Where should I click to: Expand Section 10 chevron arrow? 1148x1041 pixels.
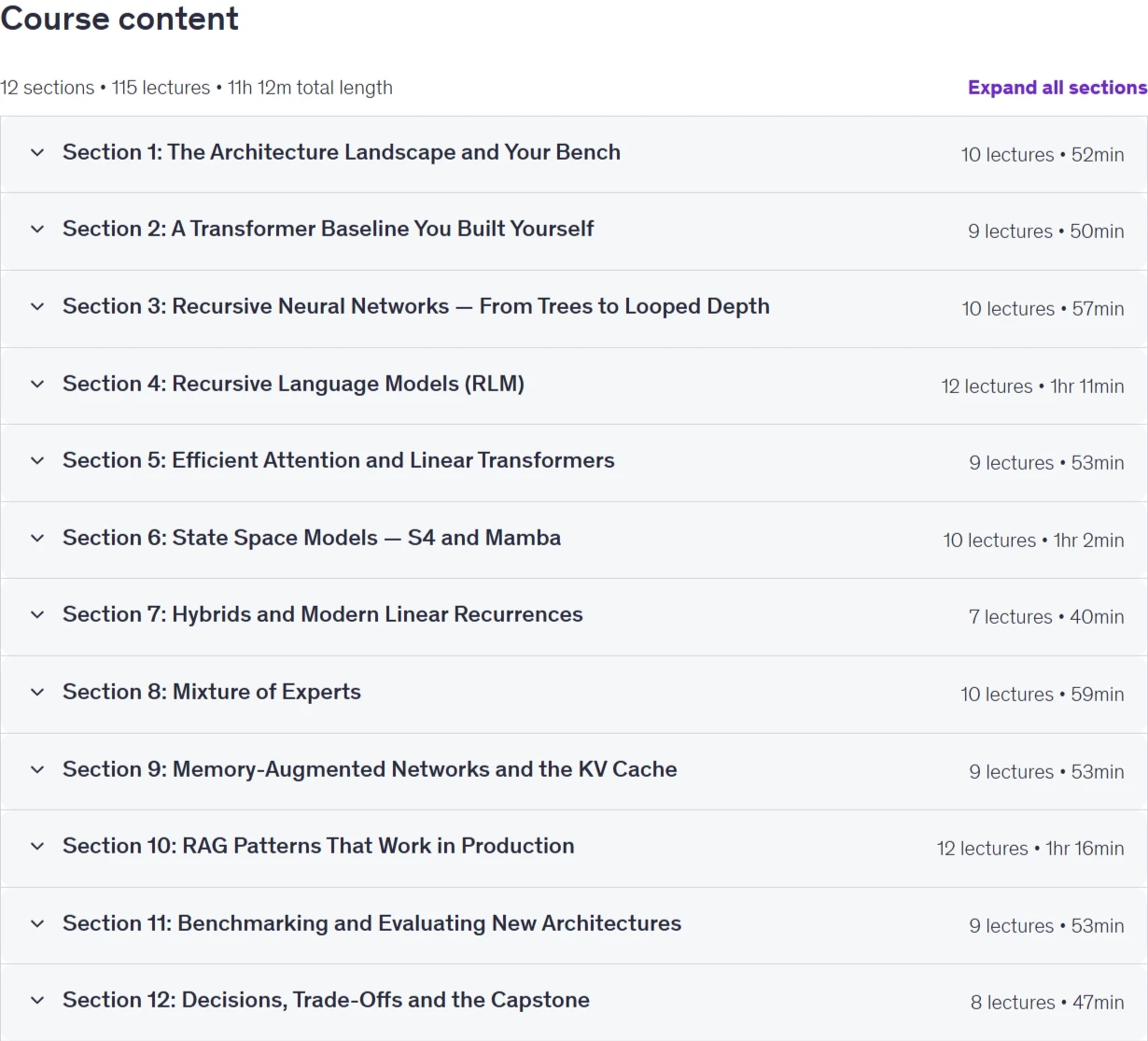pyautogui.click(x=37, y=846)
